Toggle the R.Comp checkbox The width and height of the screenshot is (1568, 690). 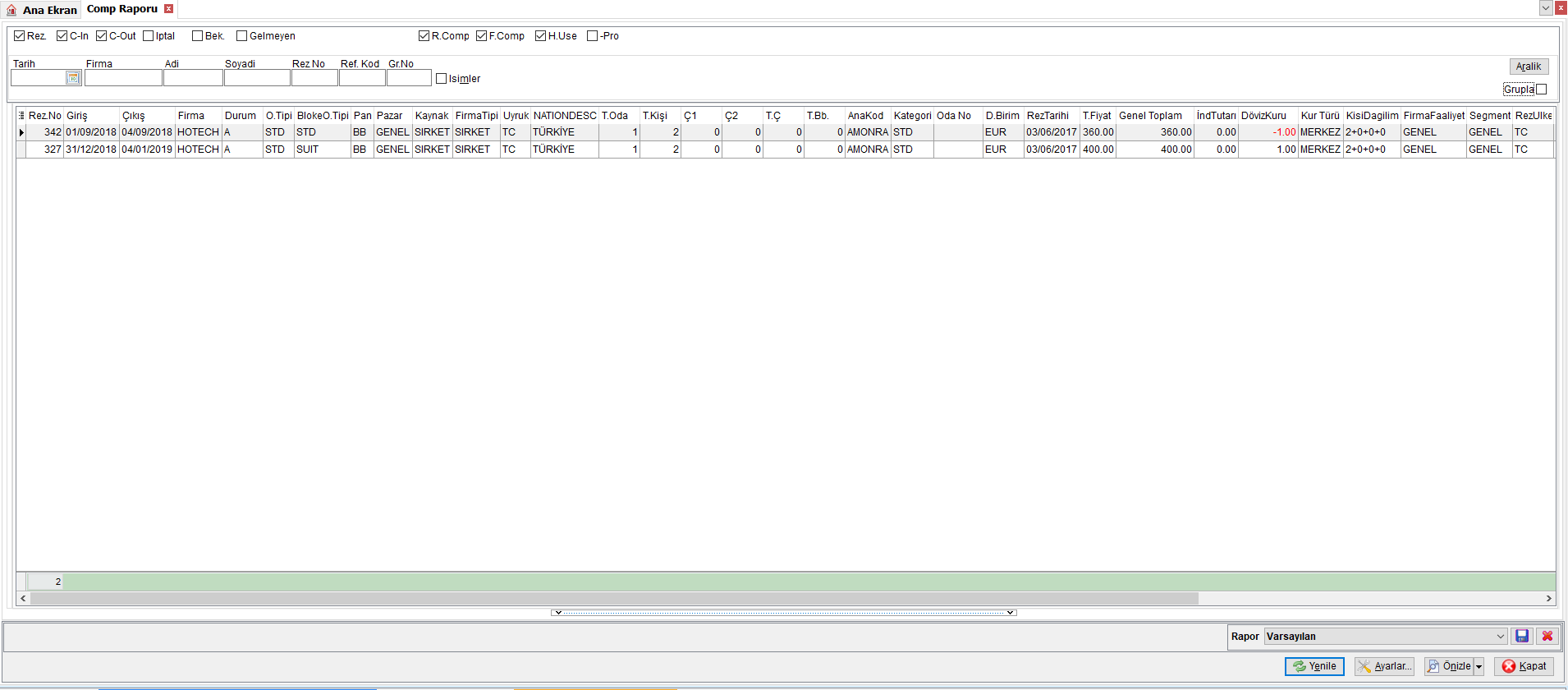(x=424, y=36)
